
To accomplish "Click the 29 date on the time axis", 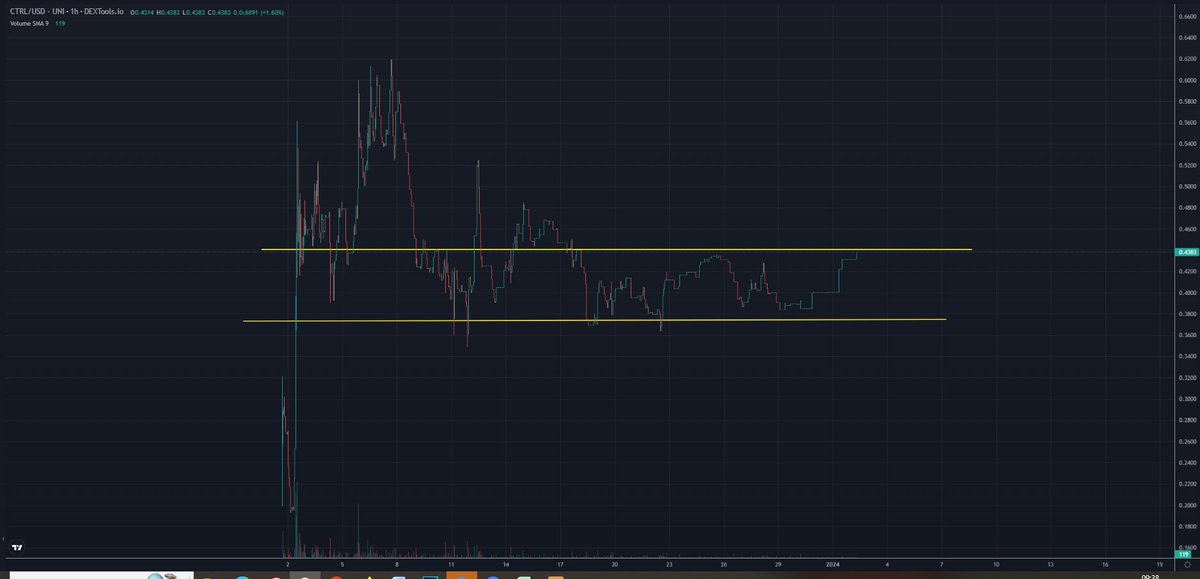I will click(x=778, y=565).
